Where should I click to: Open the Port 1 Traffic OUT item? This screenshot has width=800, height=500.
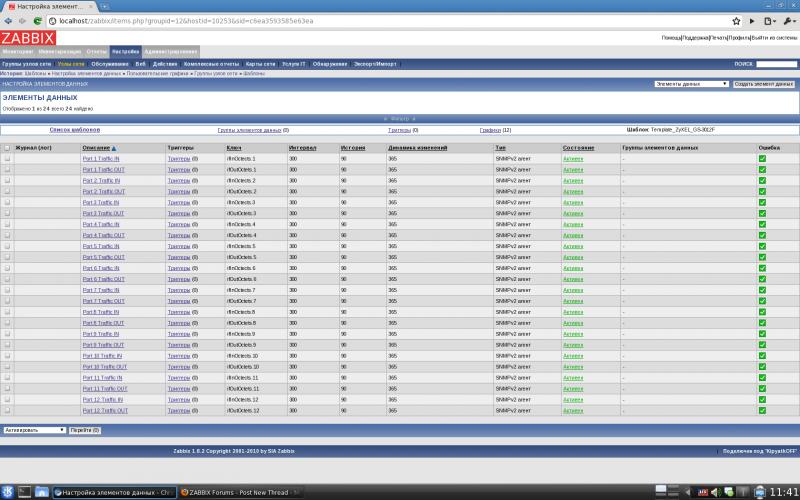tap(104, 169)
